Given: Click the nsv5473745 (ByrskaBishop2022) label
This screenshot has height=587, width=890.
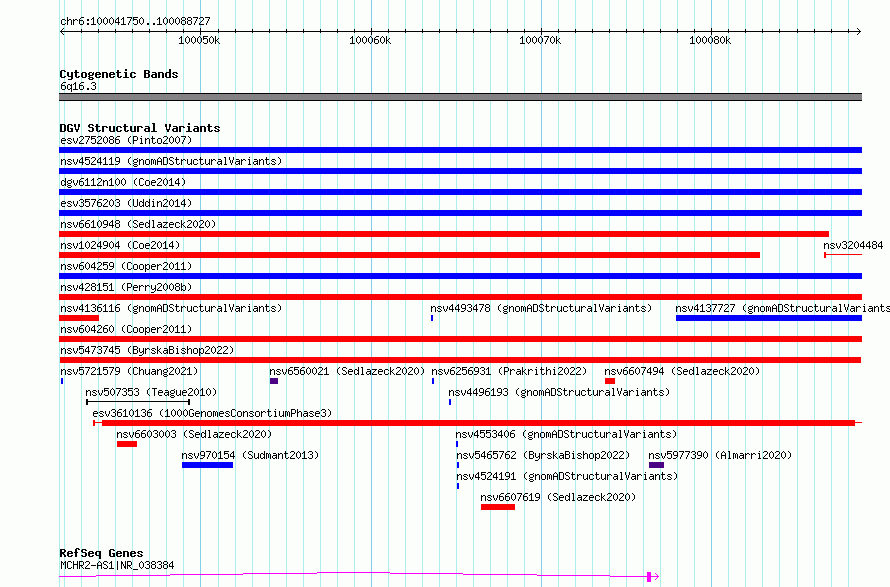Looking at the screenshot, I should [x=147, y=350].
